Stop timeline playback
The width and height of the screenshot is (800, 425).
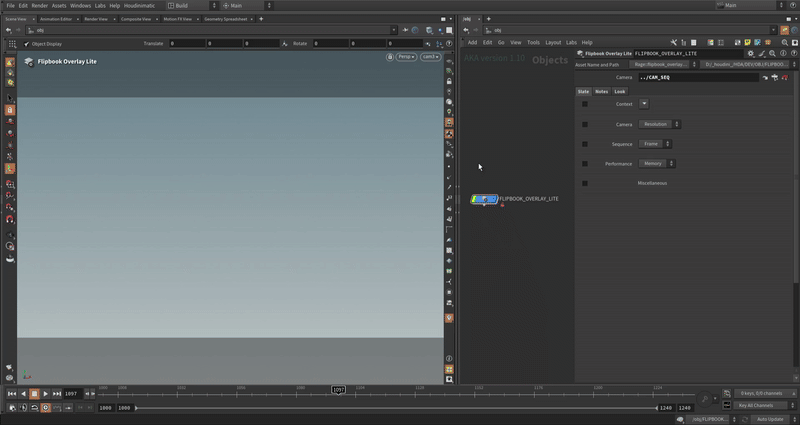[34, 393]
